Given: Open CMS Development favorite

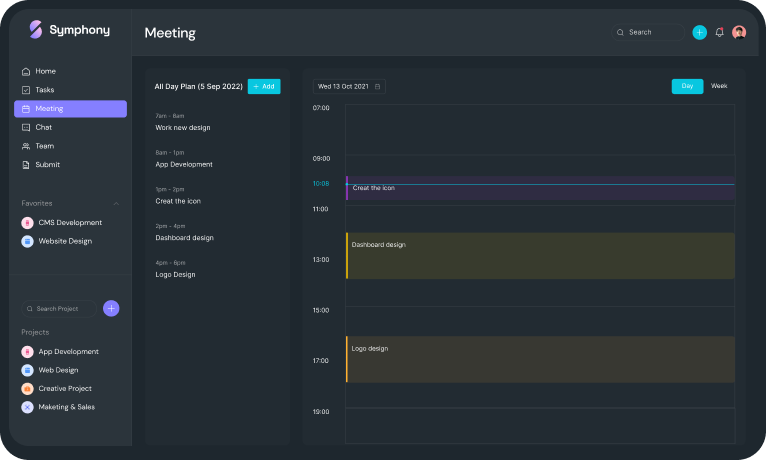Looking at the screenshot, I should pos(69,223).
